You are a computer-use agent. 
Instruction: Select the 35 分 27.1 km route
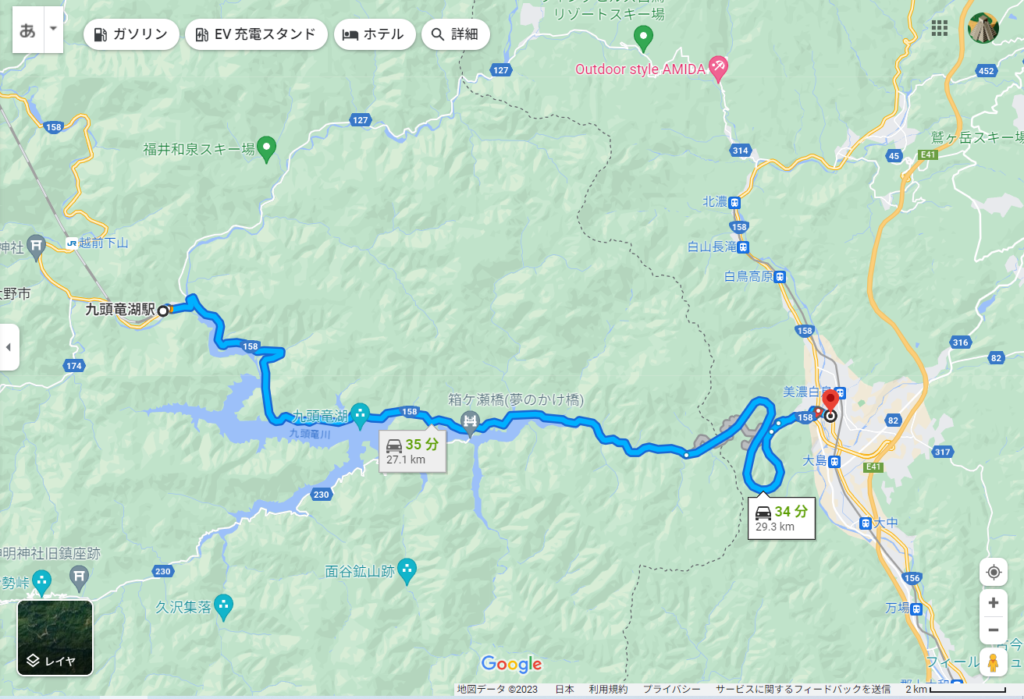click(x=413, y=451)
